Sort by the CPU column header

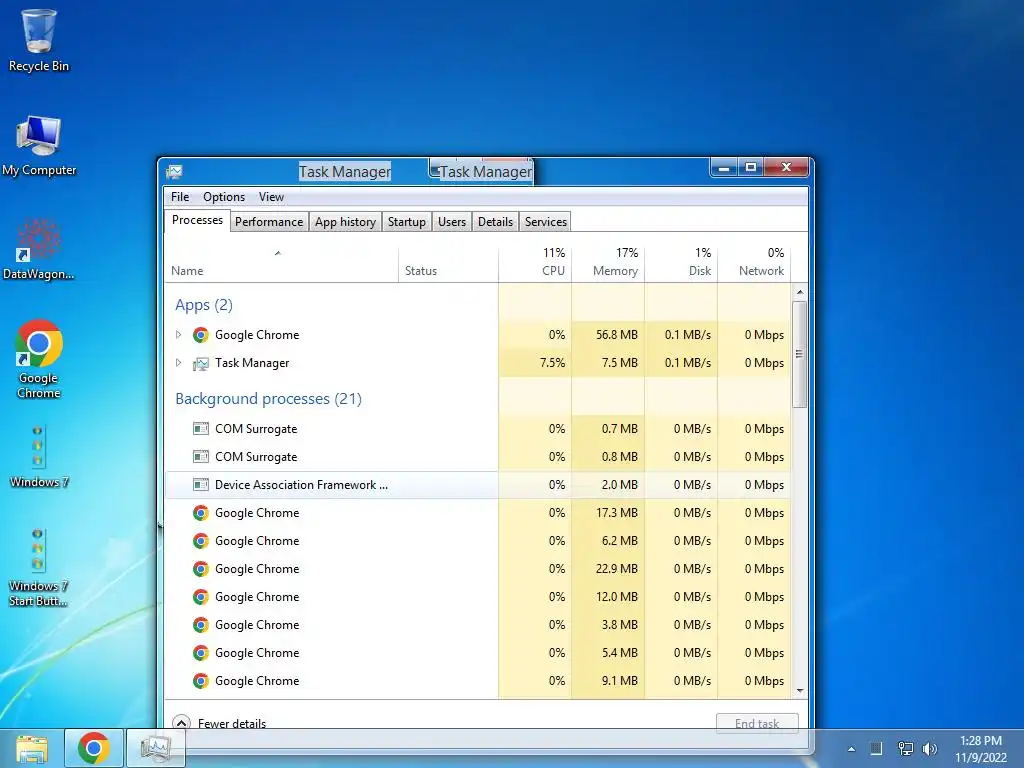(x=535, y=264)
